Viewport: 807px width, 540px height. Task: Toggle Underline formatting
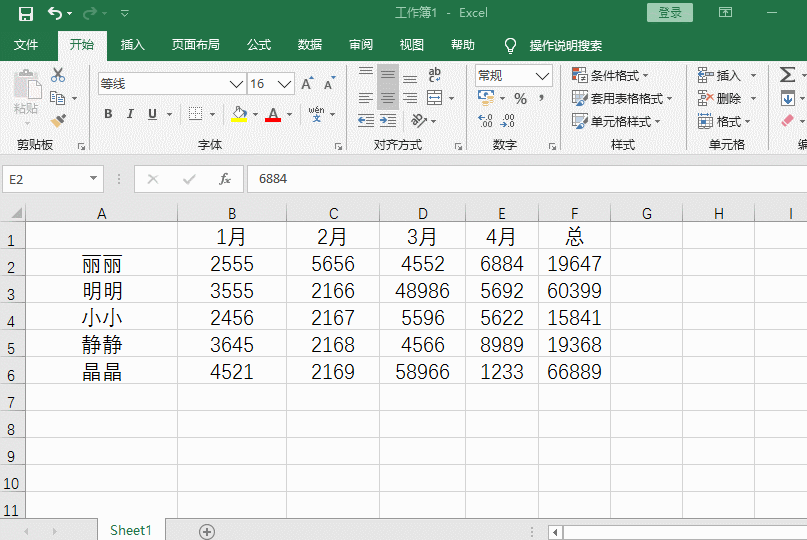click(152, 114)
